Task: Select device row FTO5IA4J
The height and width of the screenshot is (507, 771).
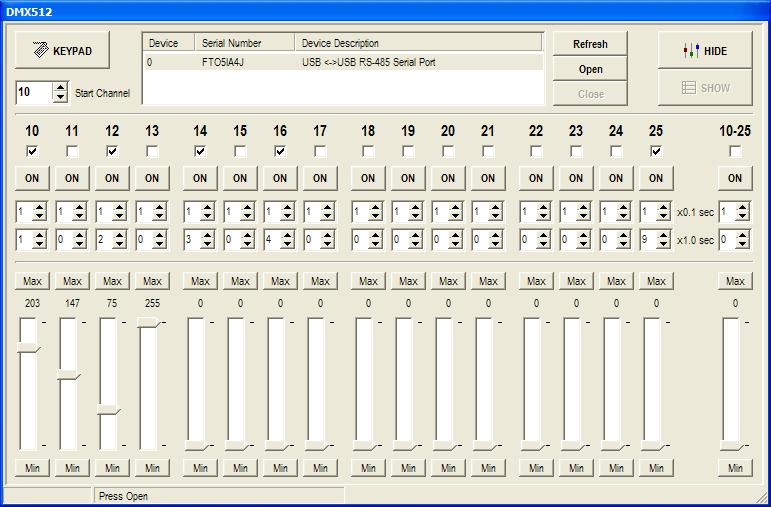Action: (x=343, y=62)
